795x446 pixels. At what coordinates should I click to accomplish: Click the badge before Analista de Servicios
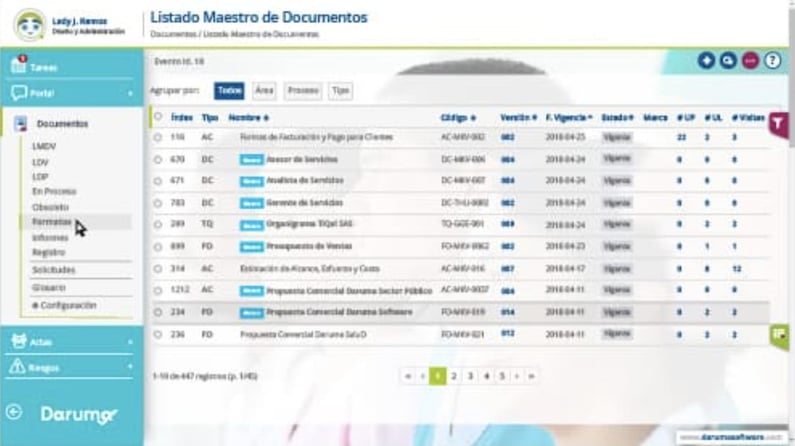point(251,181)
